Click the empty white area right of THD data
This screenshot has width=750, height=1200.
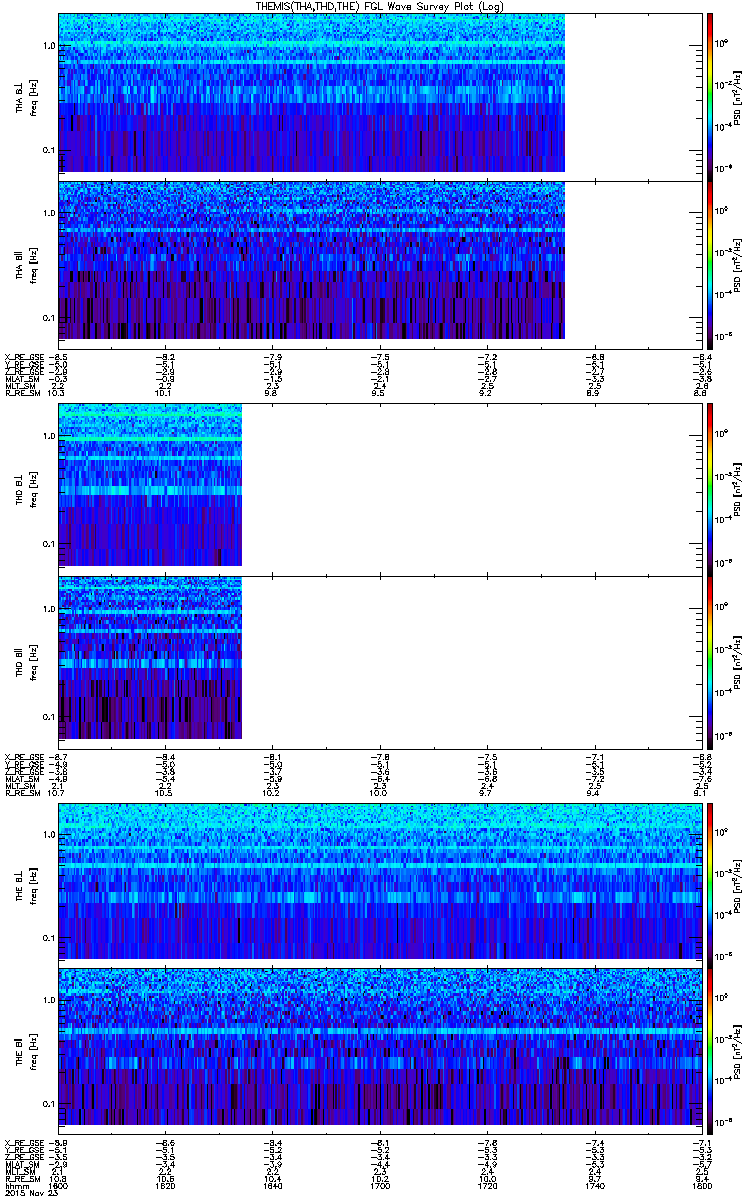(x=471, y=575)
